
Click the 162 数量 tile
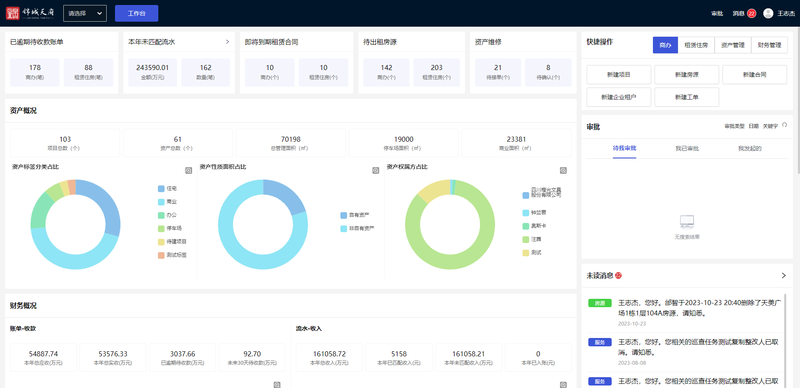(206, 72)
